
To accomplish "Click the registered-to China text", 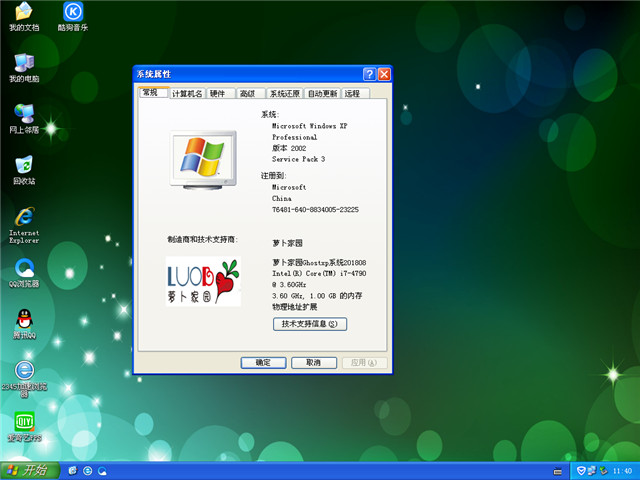I will 282,198.
